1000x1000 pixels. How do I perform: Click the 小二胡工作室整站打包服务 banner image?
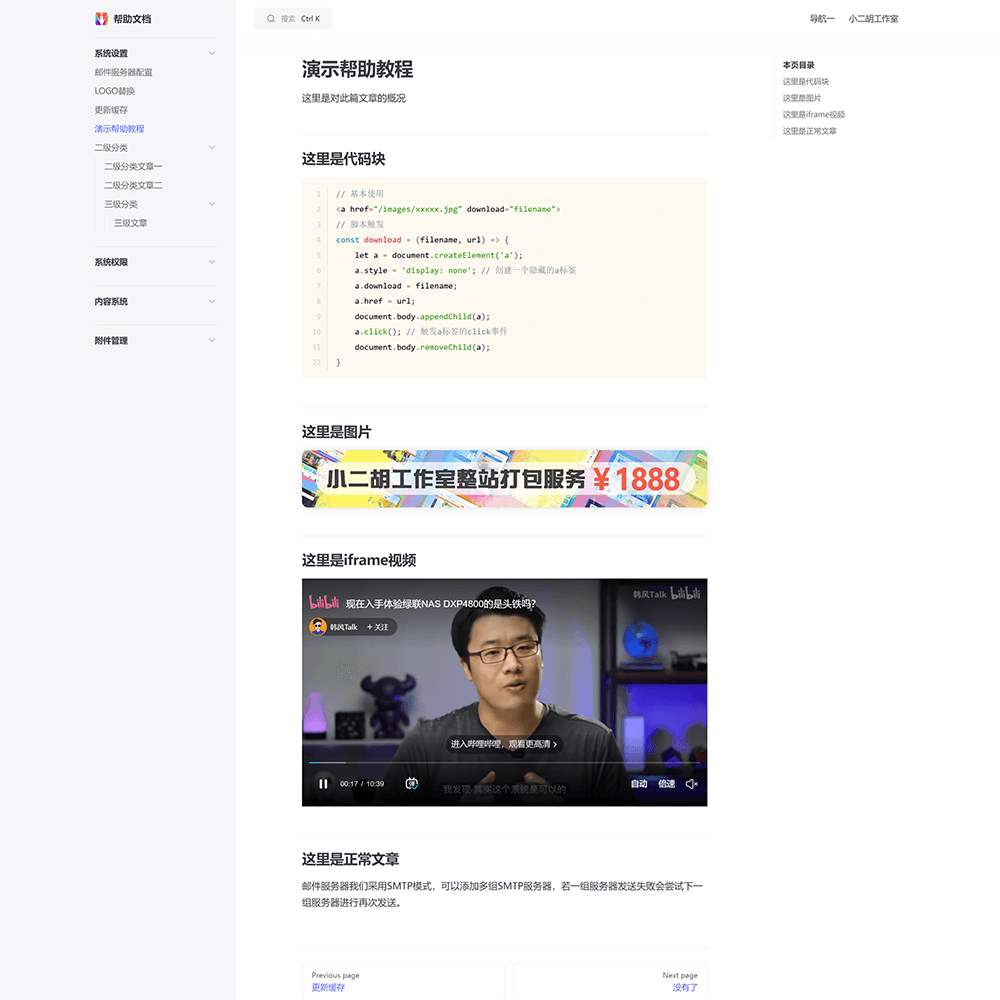tap(504, 479)
